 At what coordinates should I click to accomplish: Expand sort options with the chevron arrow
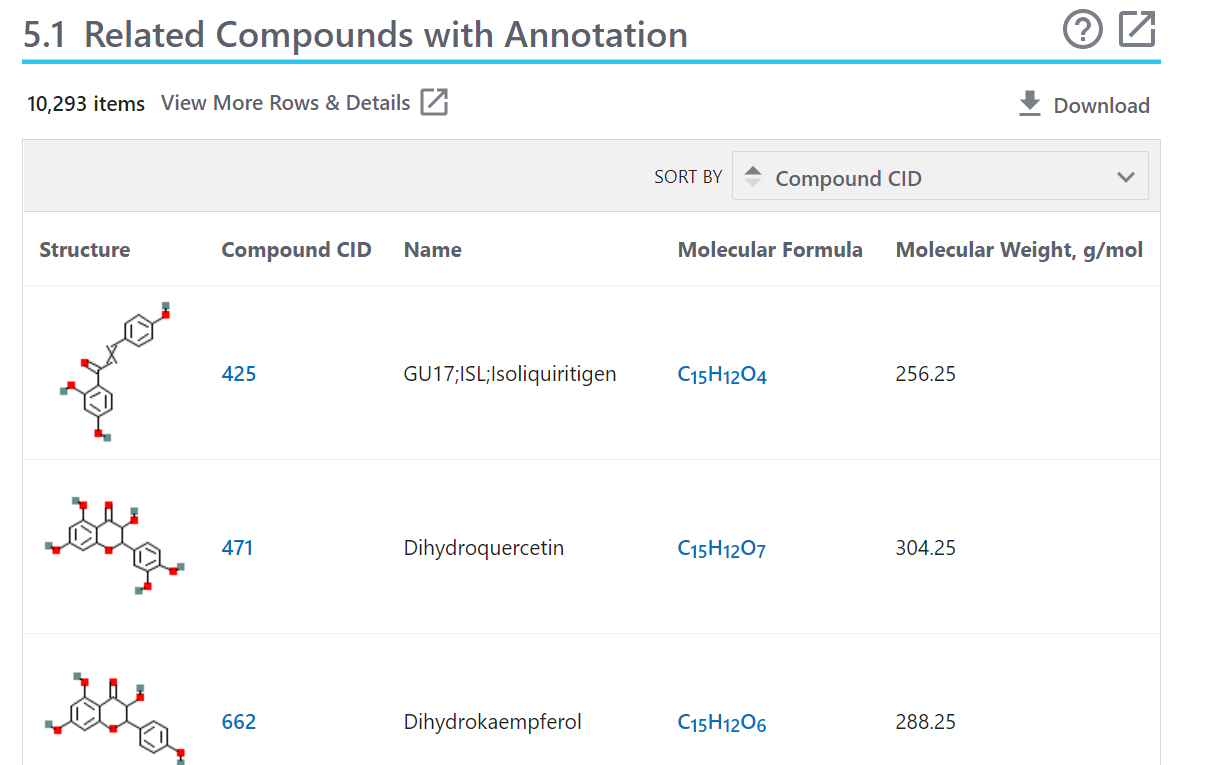[1126, 177]
